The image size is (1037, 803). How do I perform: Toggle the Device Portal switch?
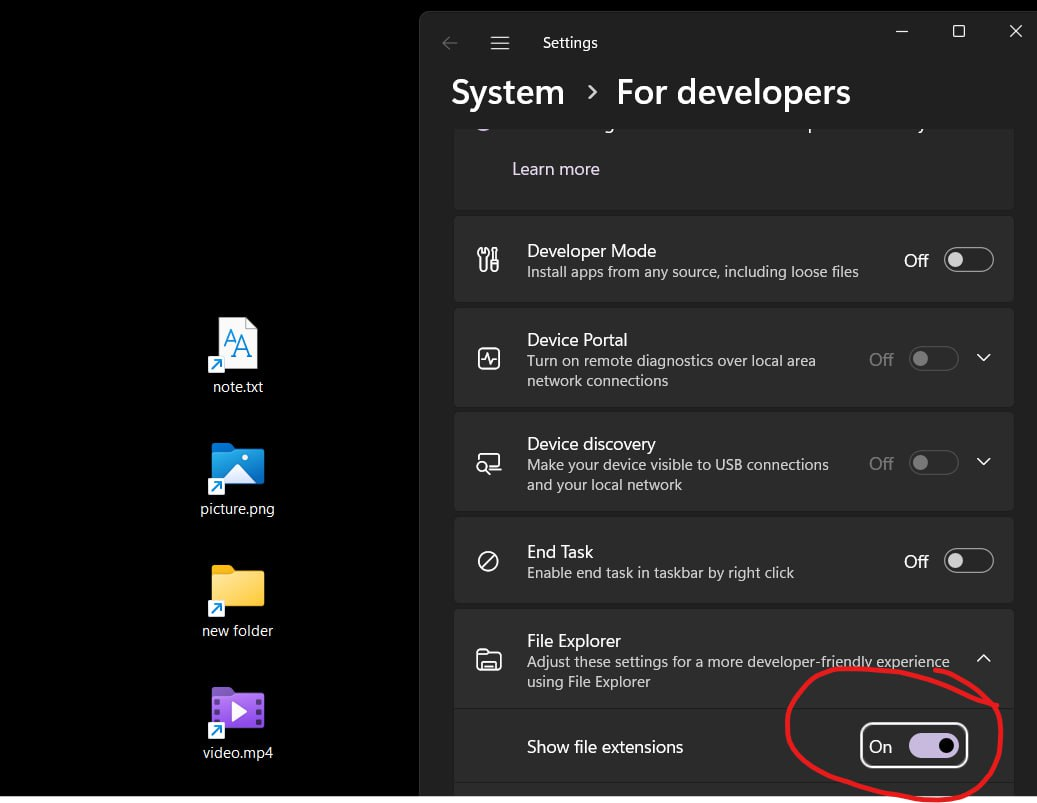click(933, 359)
